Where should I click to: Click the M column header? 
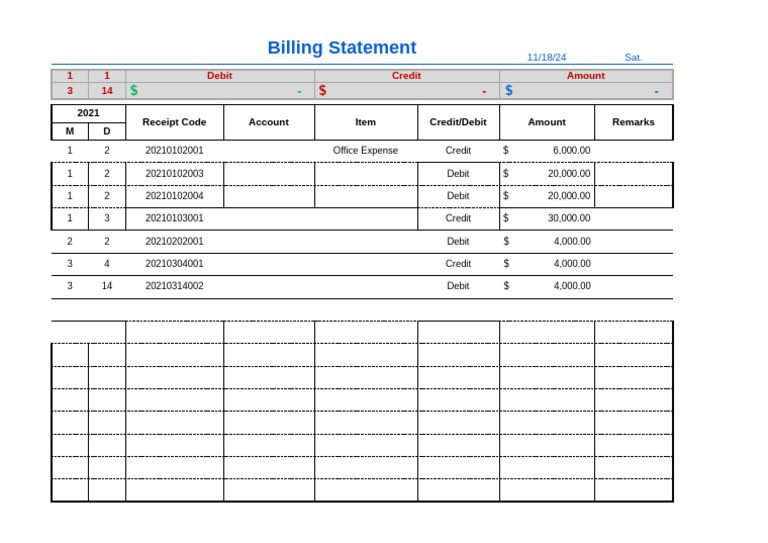70,131
